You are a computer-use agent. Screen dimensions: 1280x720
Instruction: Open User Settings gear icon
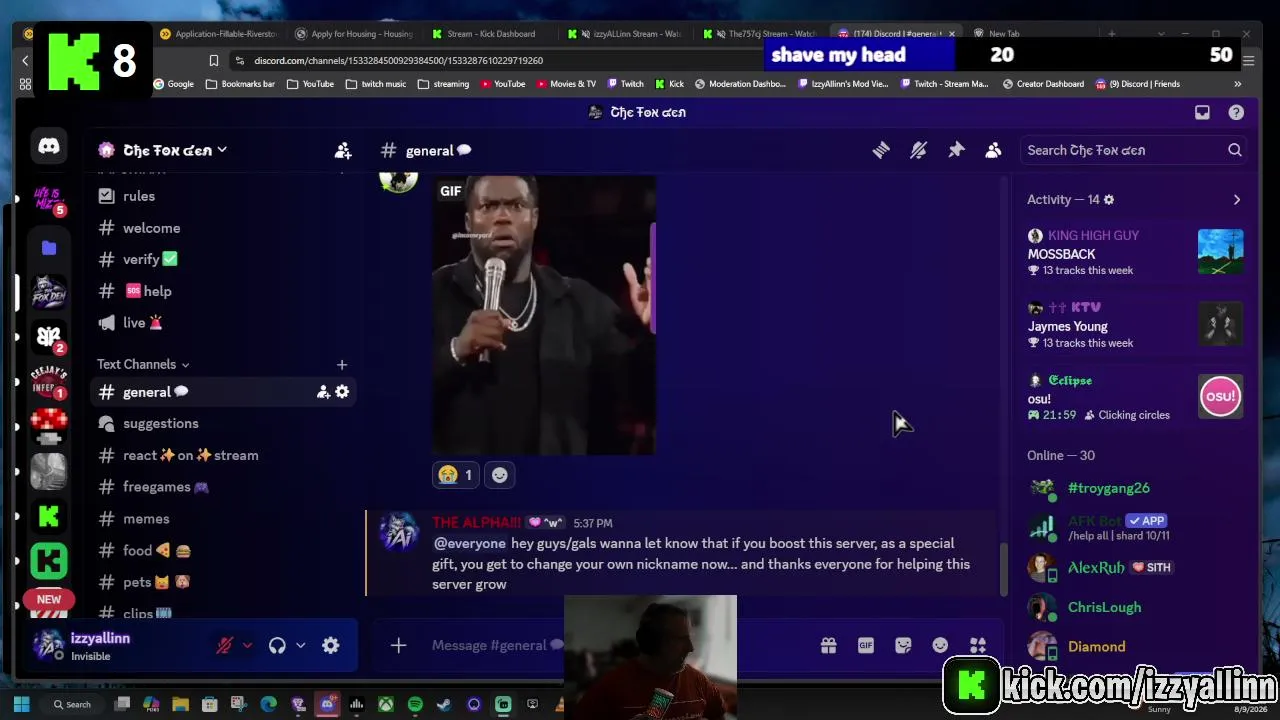(331, 646)
